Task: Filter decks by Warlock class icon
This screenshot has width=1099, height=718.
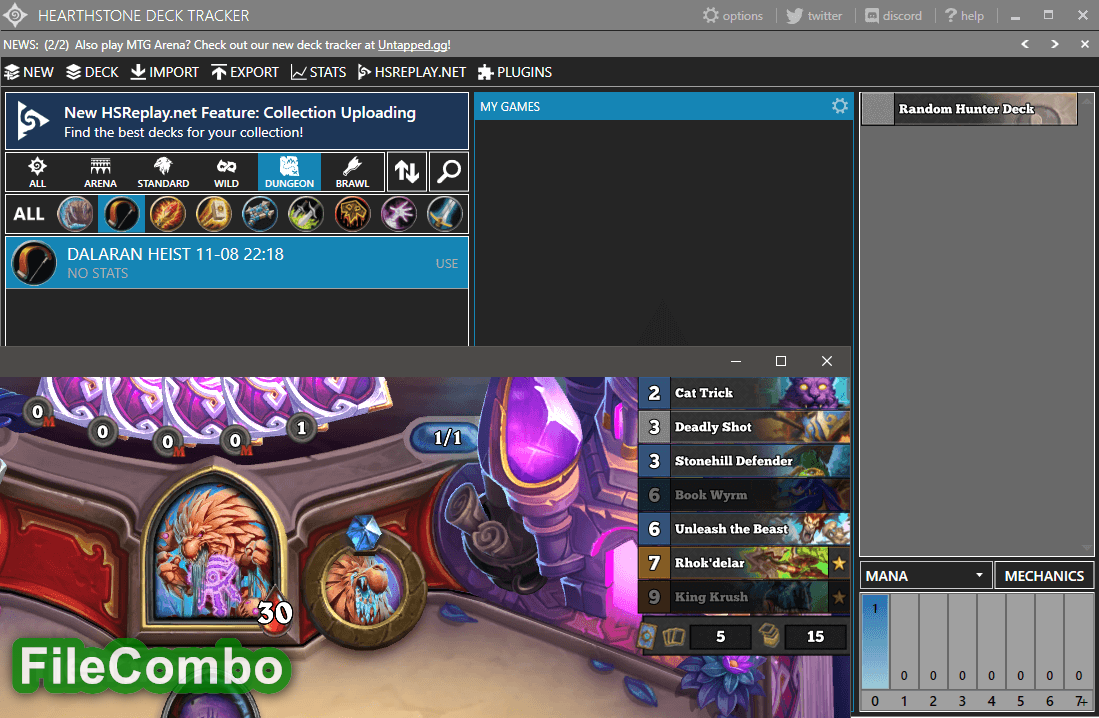Action: [399, 214]
